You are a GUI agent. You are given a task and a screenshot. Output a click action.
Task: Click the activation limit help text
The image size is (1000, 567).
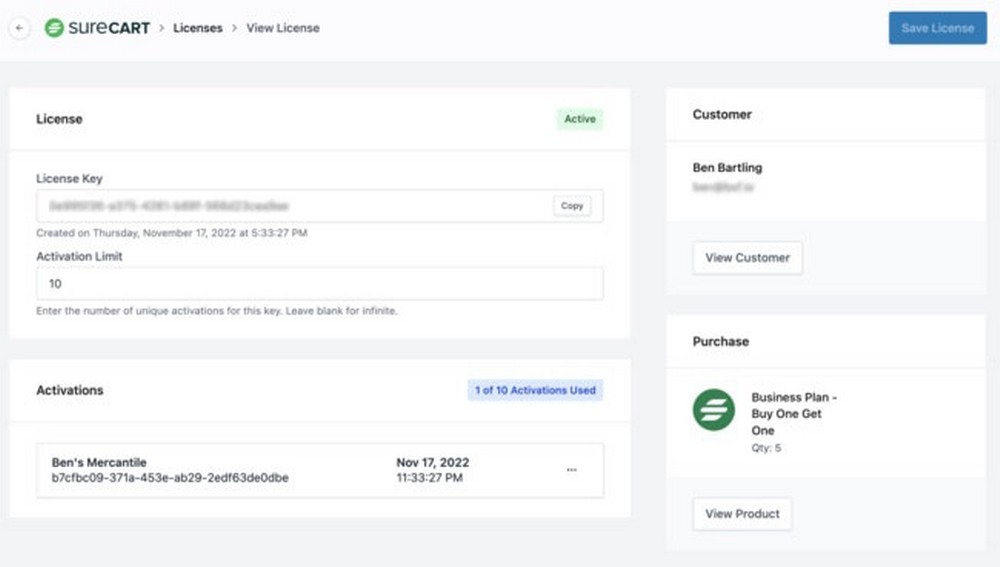217,311
